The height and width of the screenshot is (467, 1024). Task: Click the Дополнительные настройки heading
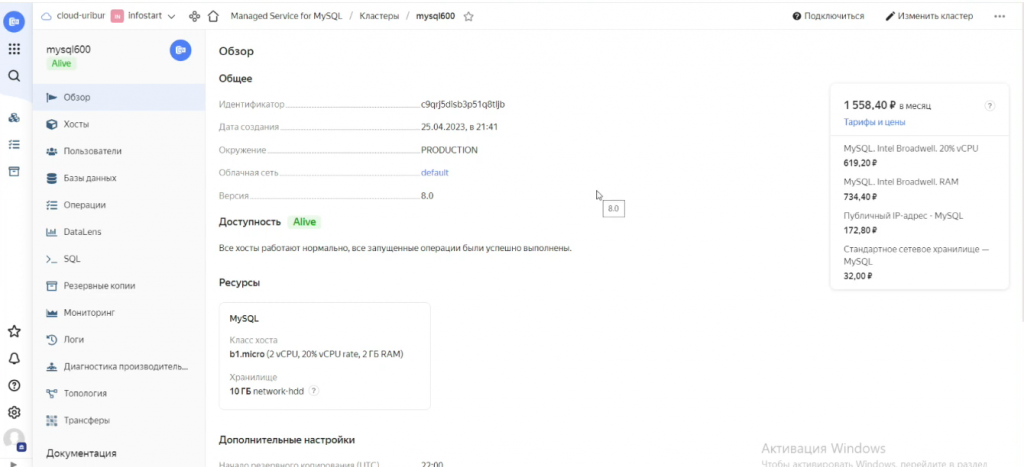(x=287, y=440)
